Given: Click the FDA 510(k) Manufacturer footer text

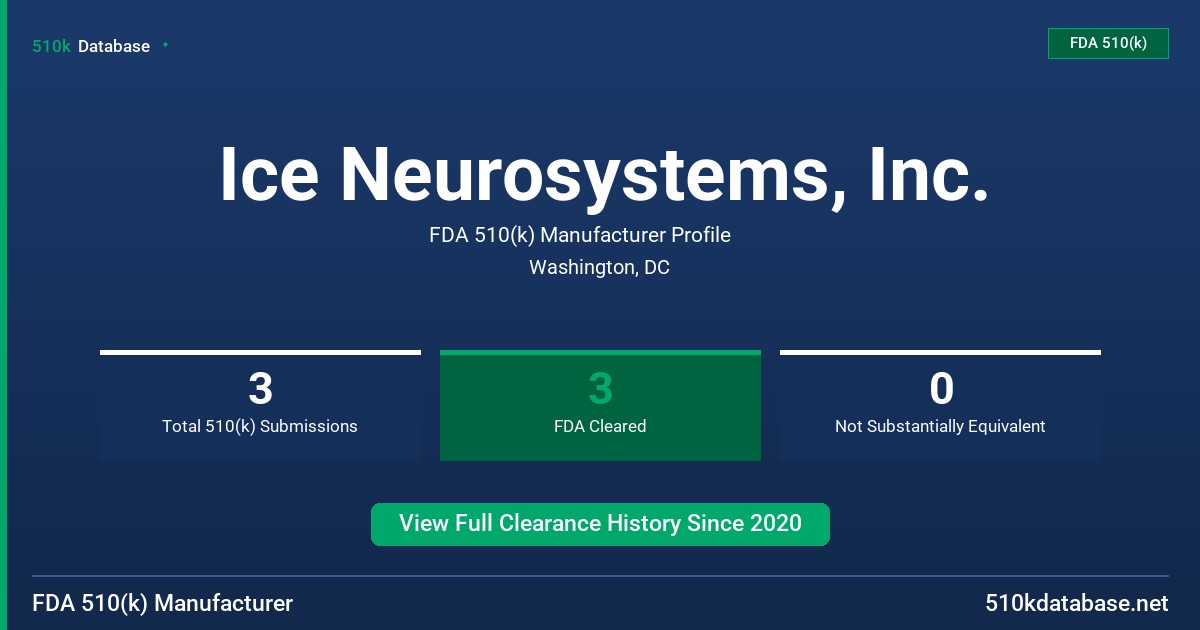Looking at the screenshot, I should [163, 604].
